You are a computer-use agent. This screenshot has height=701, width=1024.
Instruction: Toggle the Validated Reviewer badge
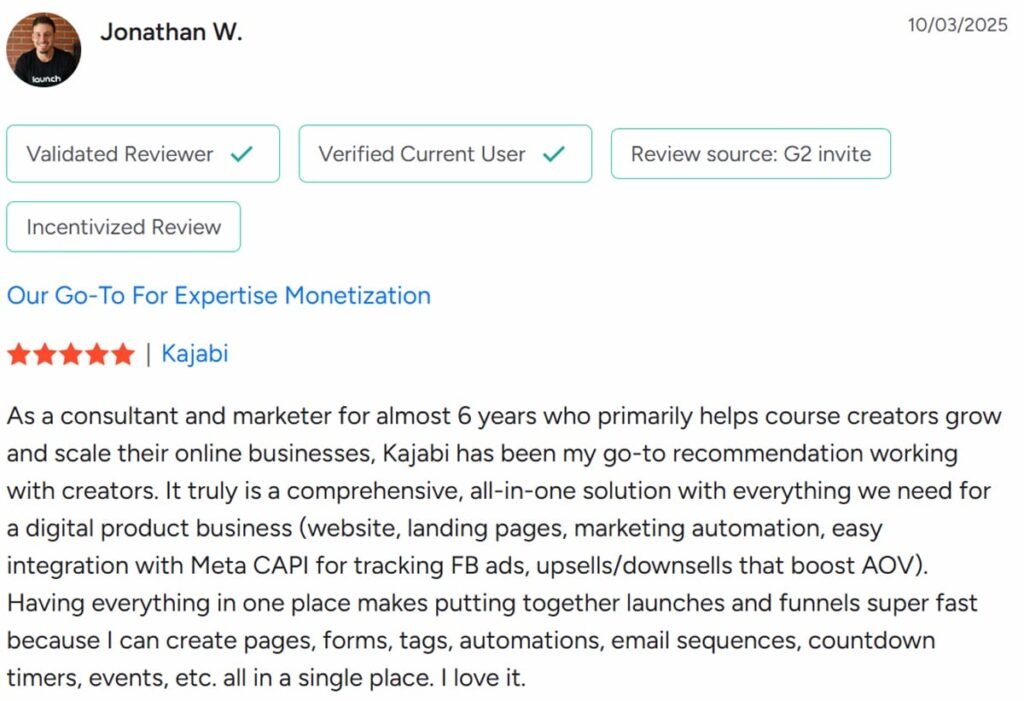pos(142,154)
